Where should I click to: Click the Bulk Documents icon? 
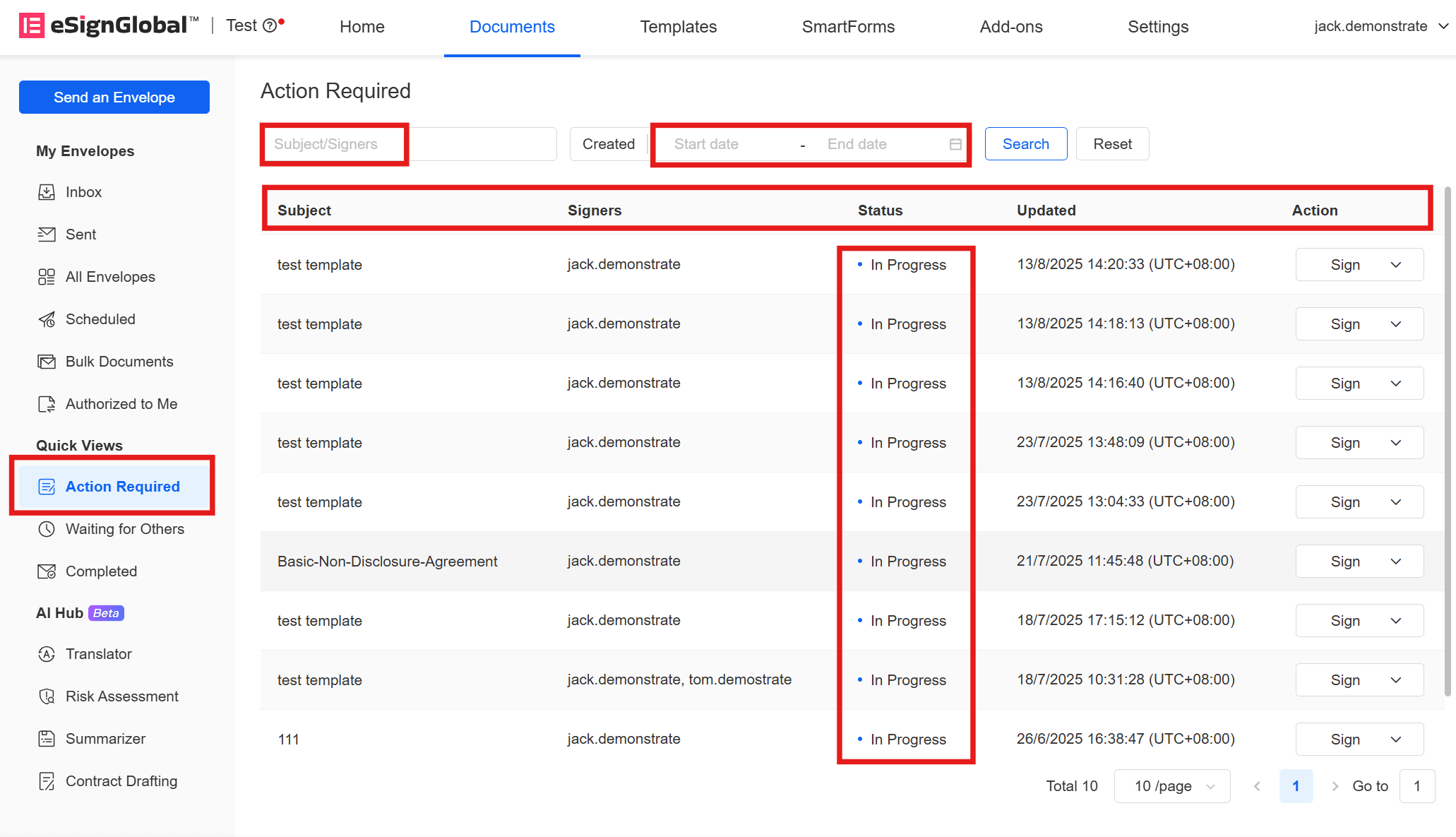pyautogui.click(x=47, y=362)
